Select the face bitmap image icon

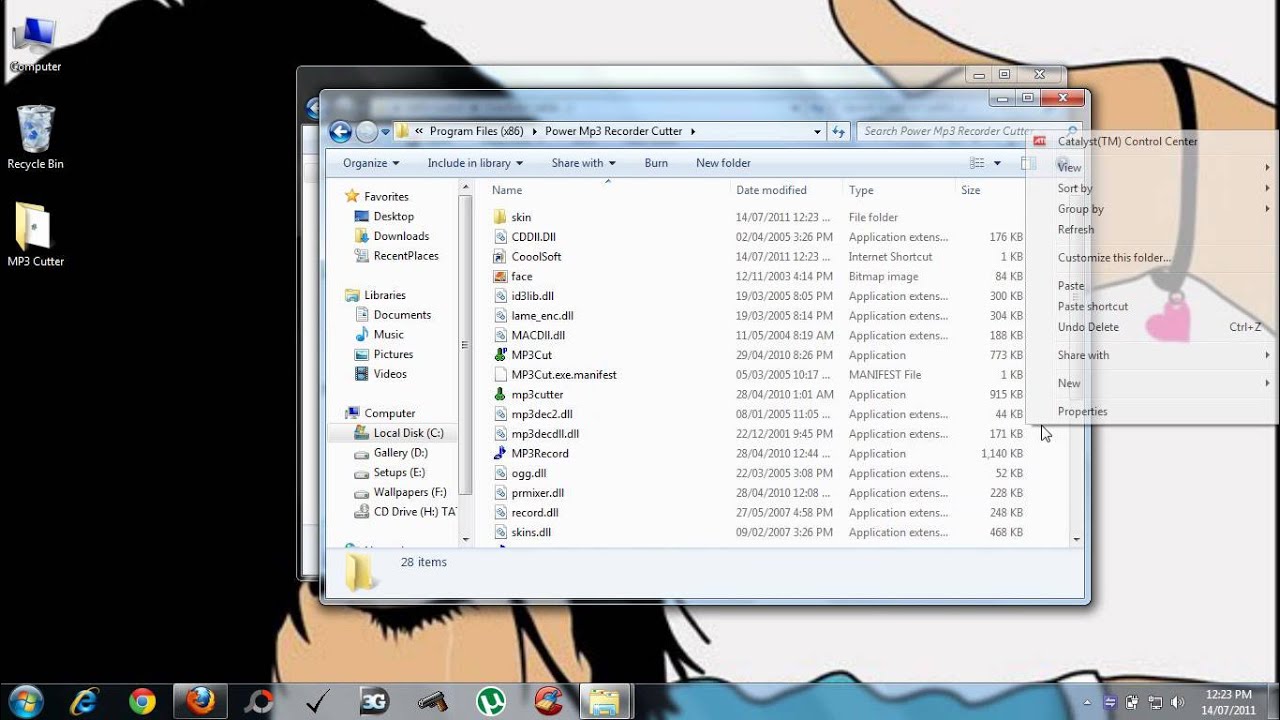(x=501, y=276)
